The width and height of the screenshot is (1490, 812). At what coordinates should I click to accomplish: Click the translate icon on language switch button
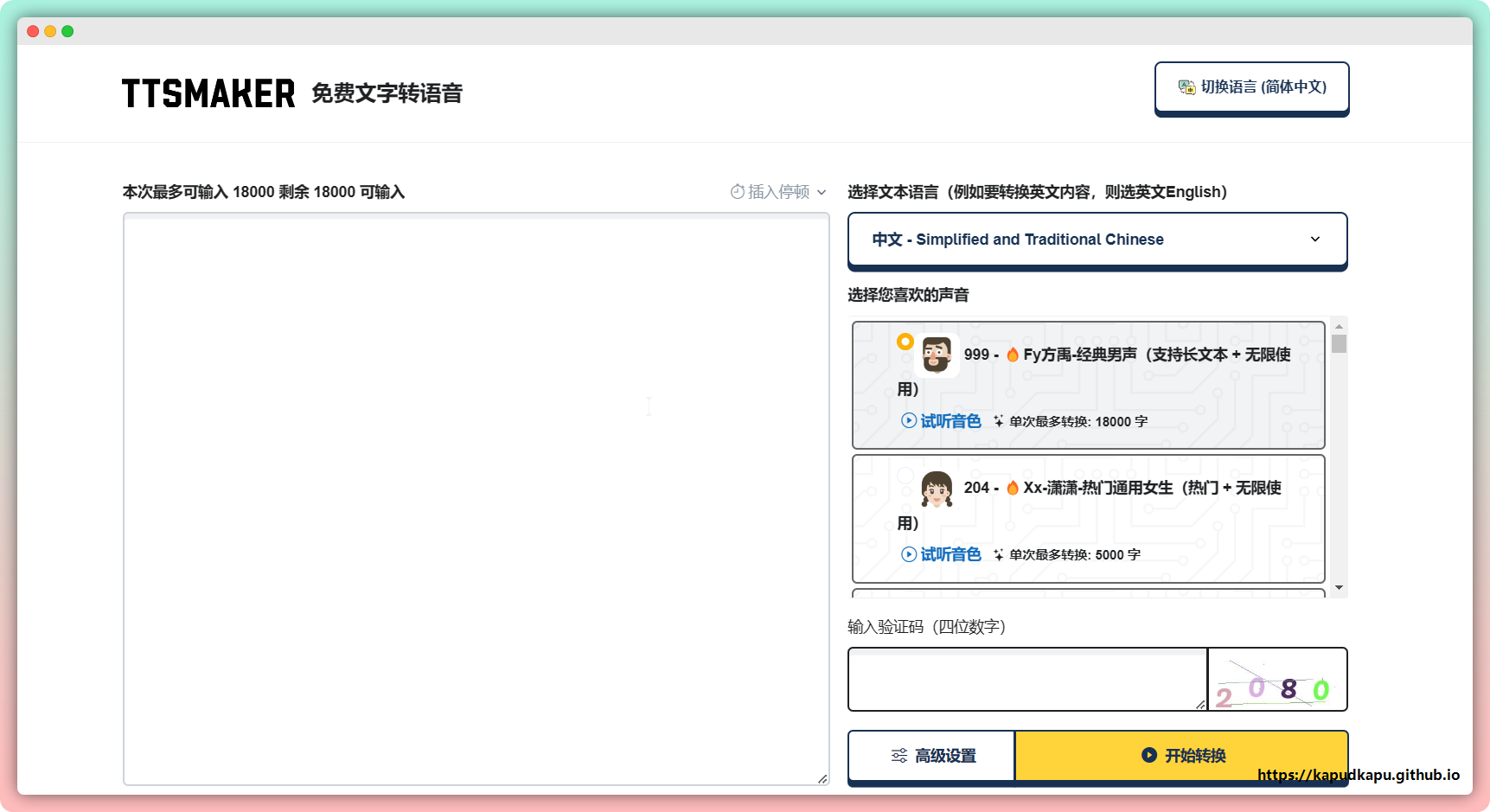coord(1186,87)
